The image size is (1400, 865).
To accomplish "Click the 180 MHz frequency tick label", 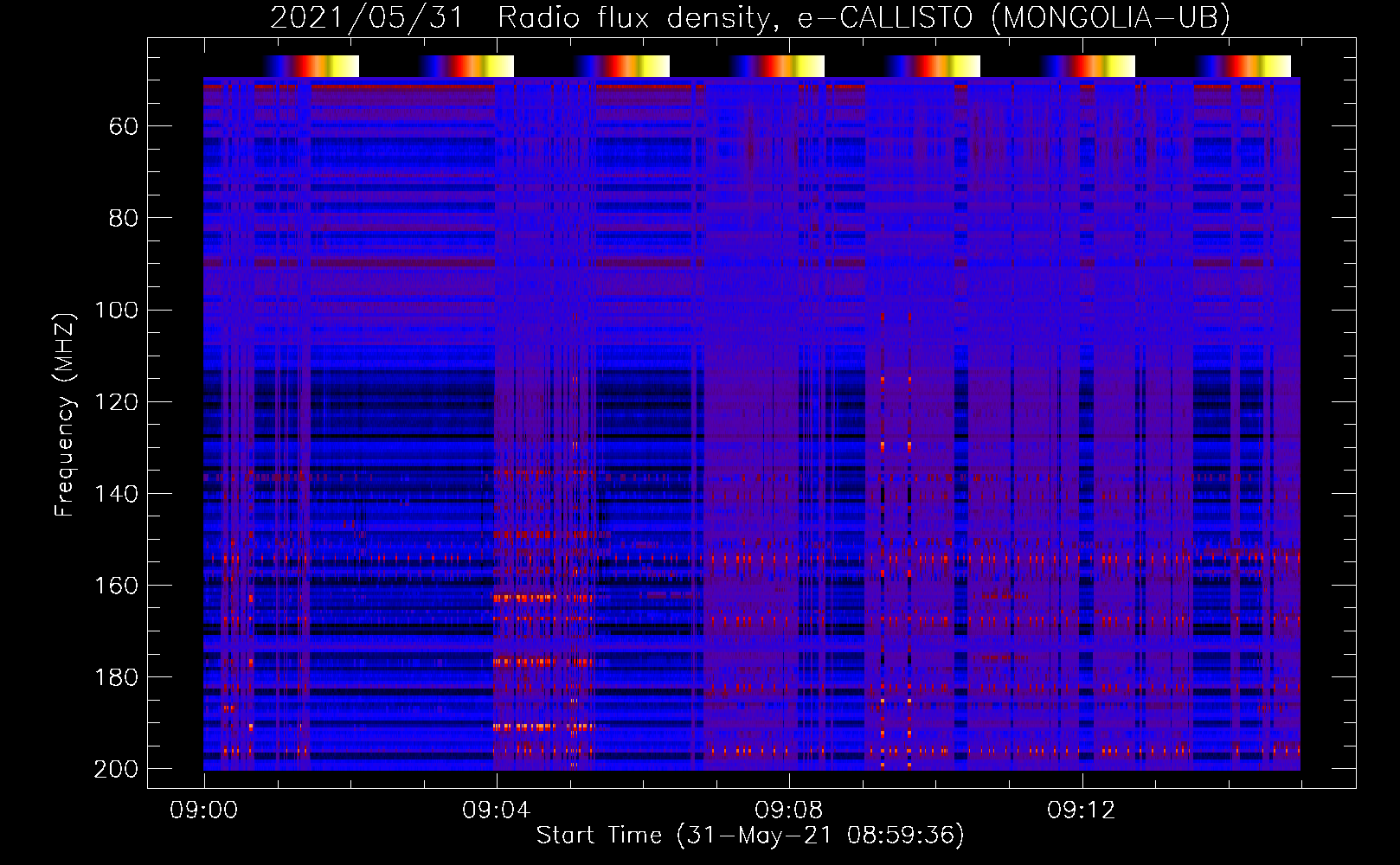I will pos(116,676).
